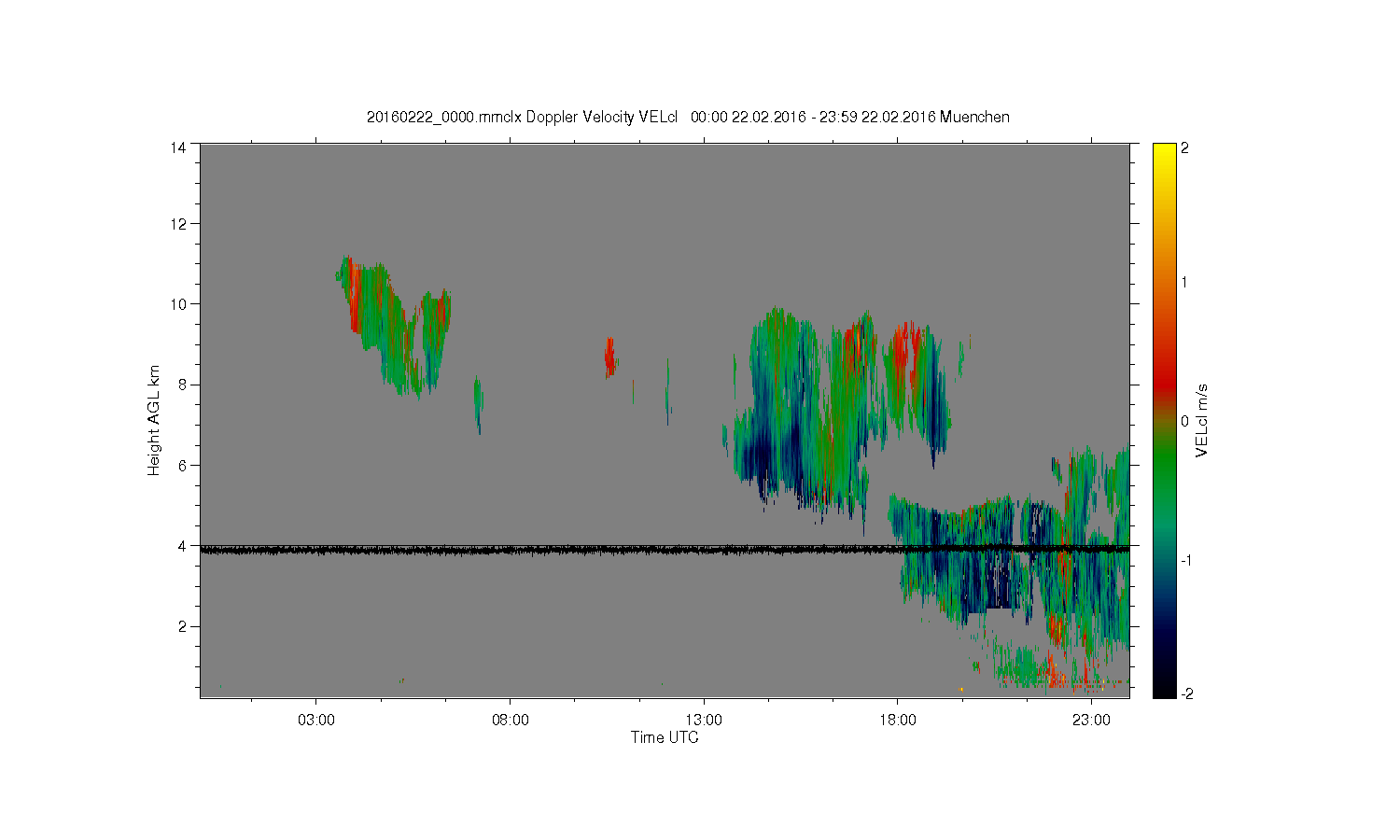
Task: Click the "20160222_0000.mmclx Doppler Velocity VELcl" title text
Action: pyautogui.click(x=522, y=117)
